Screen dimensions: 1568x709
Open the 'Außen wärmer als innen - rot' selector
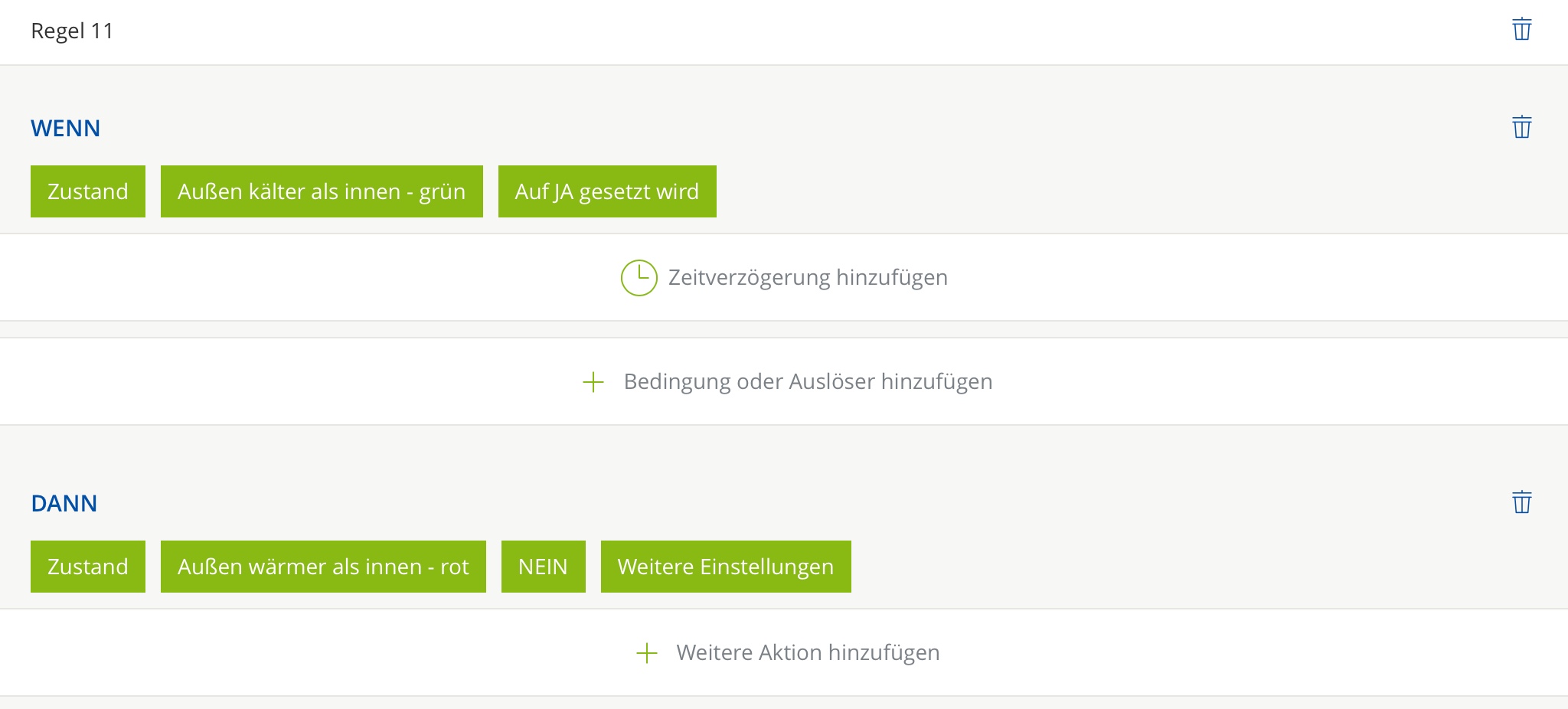tap(323, 567)
